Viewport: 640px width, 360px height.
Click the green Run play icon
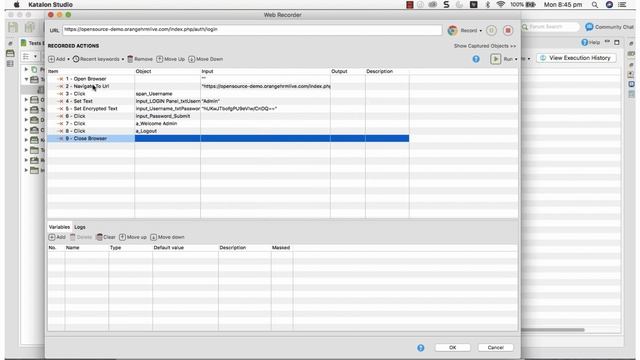click(495, 59)
